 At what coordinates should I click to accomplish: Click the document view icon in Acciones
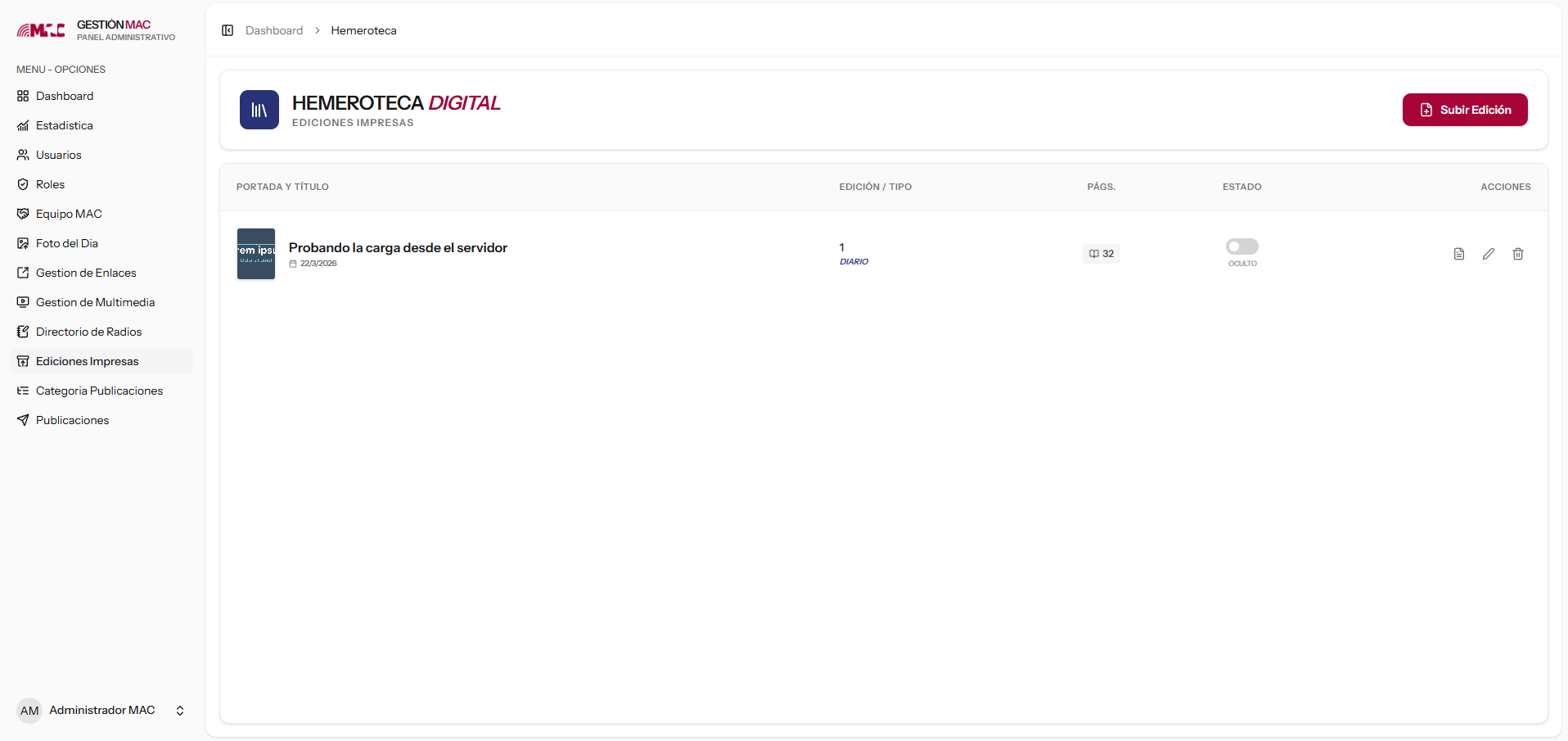point(1458,254)
